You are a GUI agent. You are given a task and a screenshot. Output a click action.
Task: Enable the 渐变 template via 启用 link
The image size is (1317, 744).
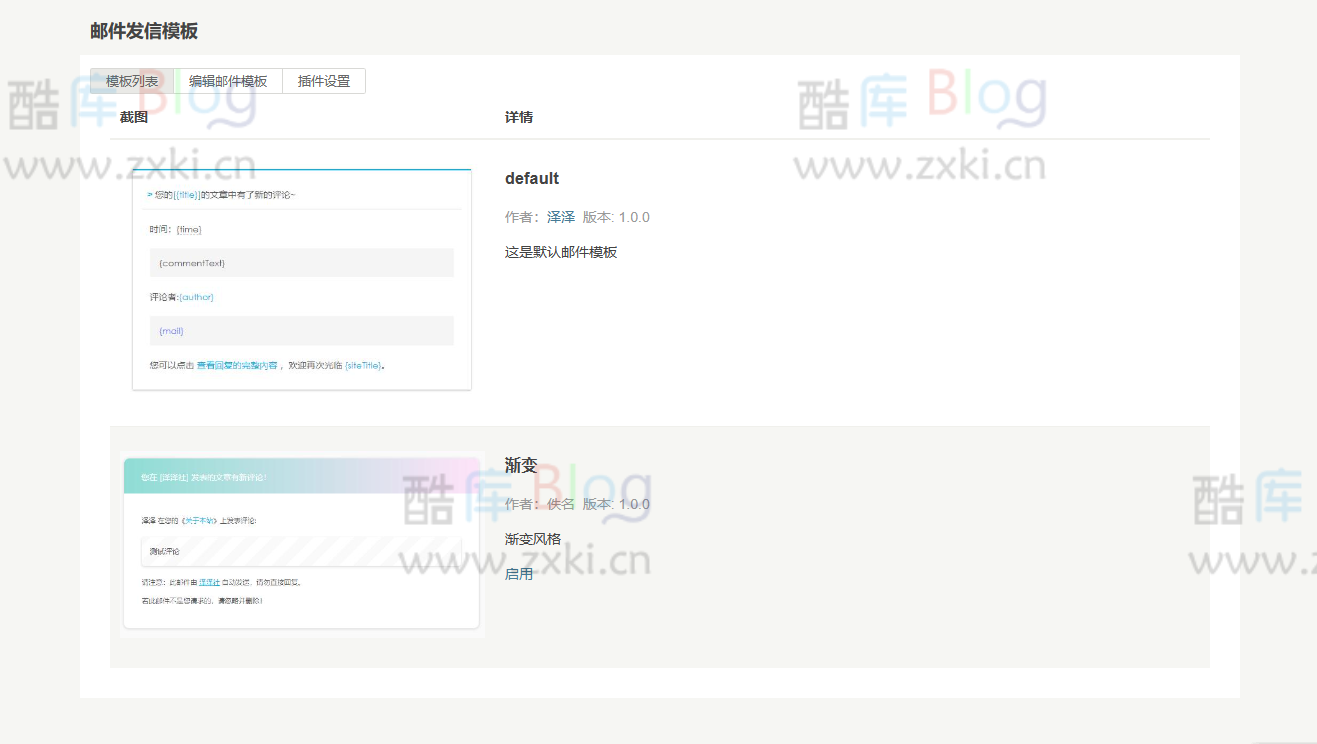[519, 573]
